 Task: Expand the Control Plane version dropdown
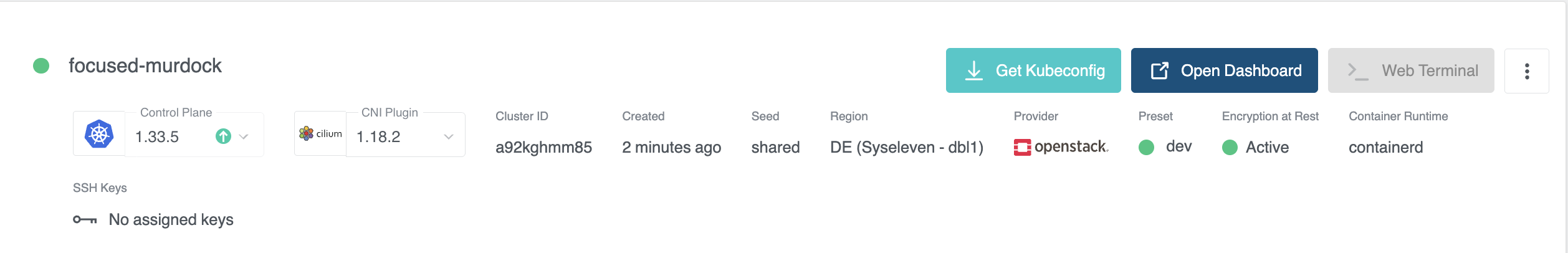click(x=244, y=136)
